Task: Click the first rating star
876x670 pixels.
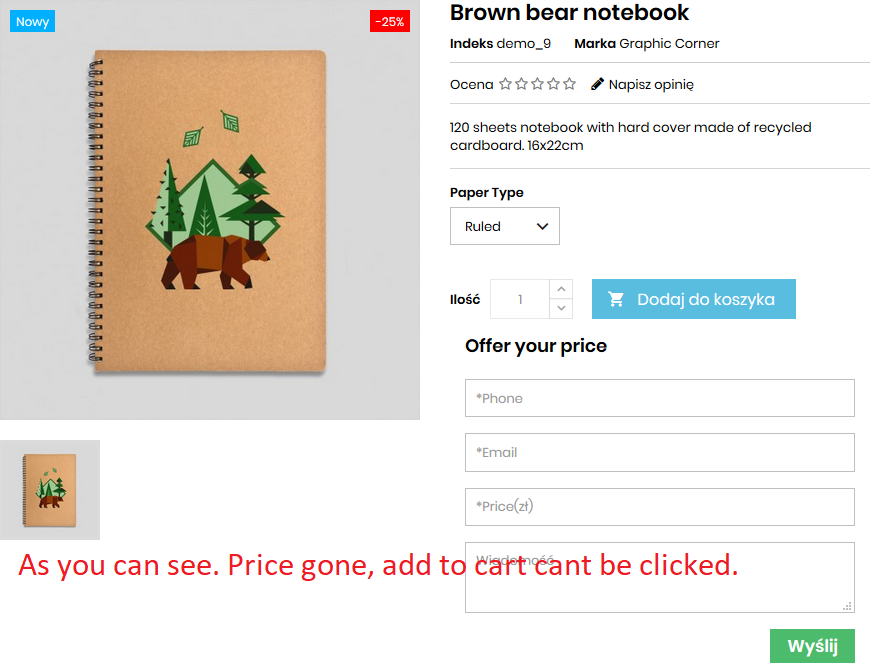Action: [505, 84]
